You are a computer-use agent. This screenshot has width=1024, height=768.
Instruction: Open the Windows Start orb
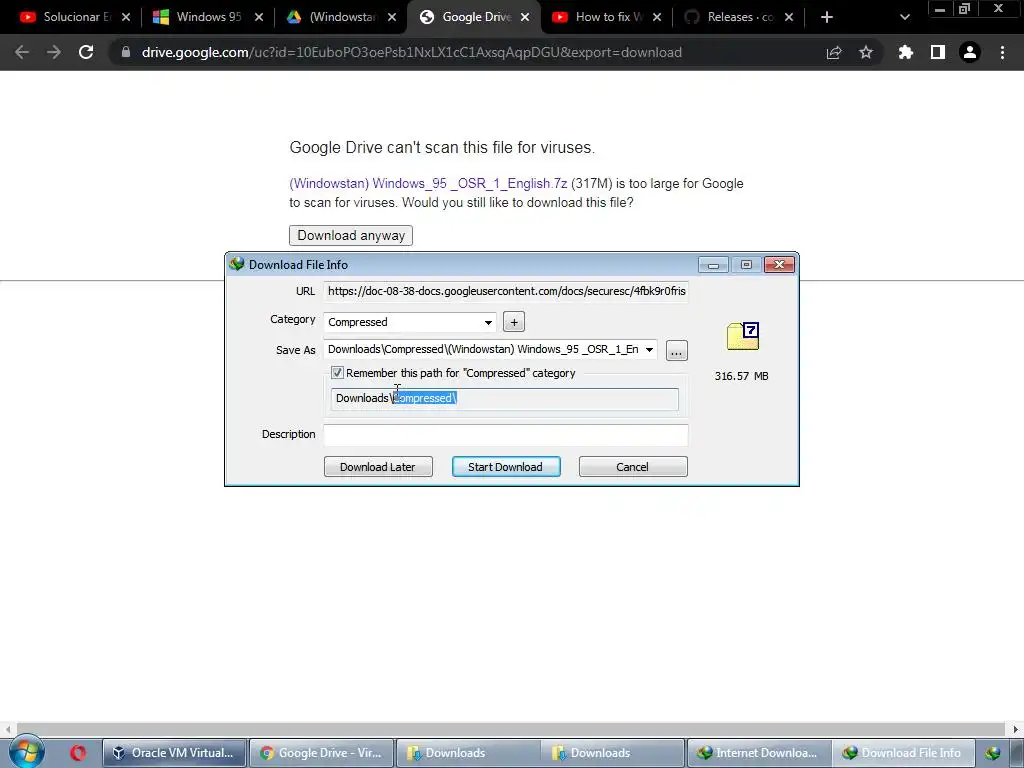tap(26, 752)
